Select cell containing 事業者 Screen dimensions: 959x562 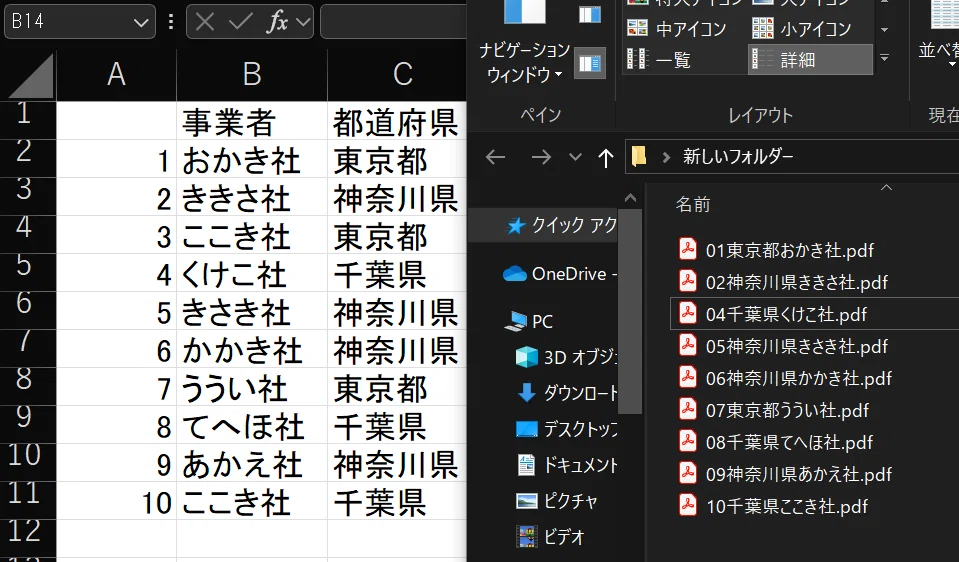point(252,121)
